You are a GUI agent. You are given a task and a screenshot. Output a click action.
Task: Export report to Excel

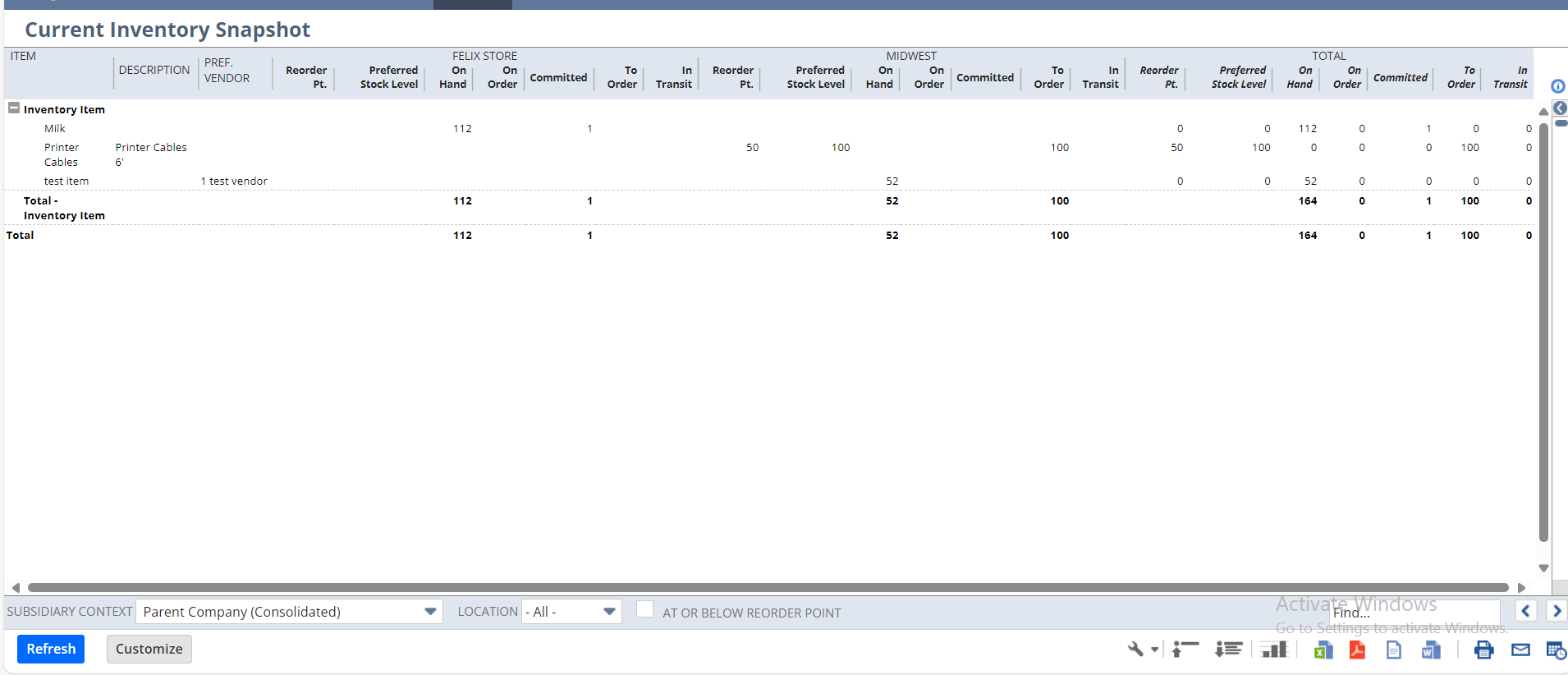[1323, 650]
